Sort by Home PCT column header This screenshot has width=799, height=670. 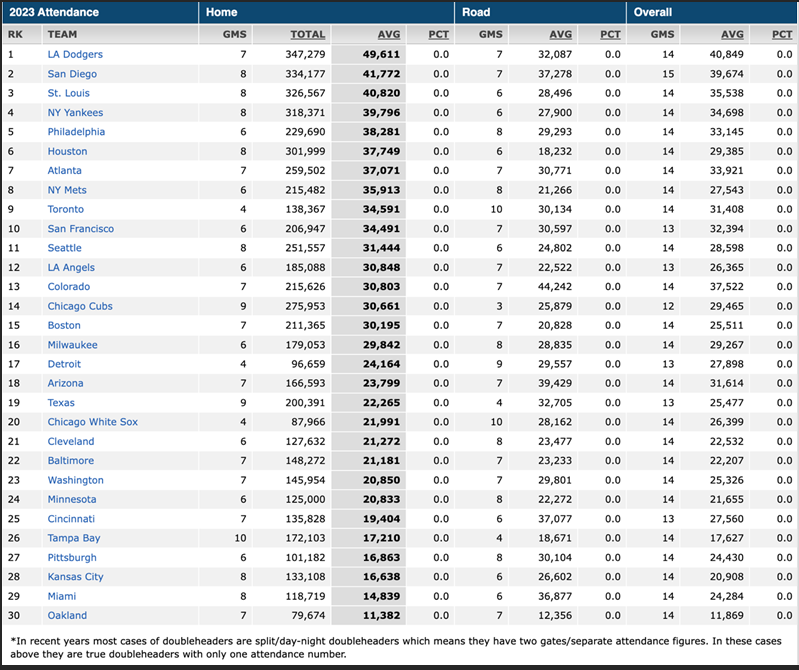[438, 35]
